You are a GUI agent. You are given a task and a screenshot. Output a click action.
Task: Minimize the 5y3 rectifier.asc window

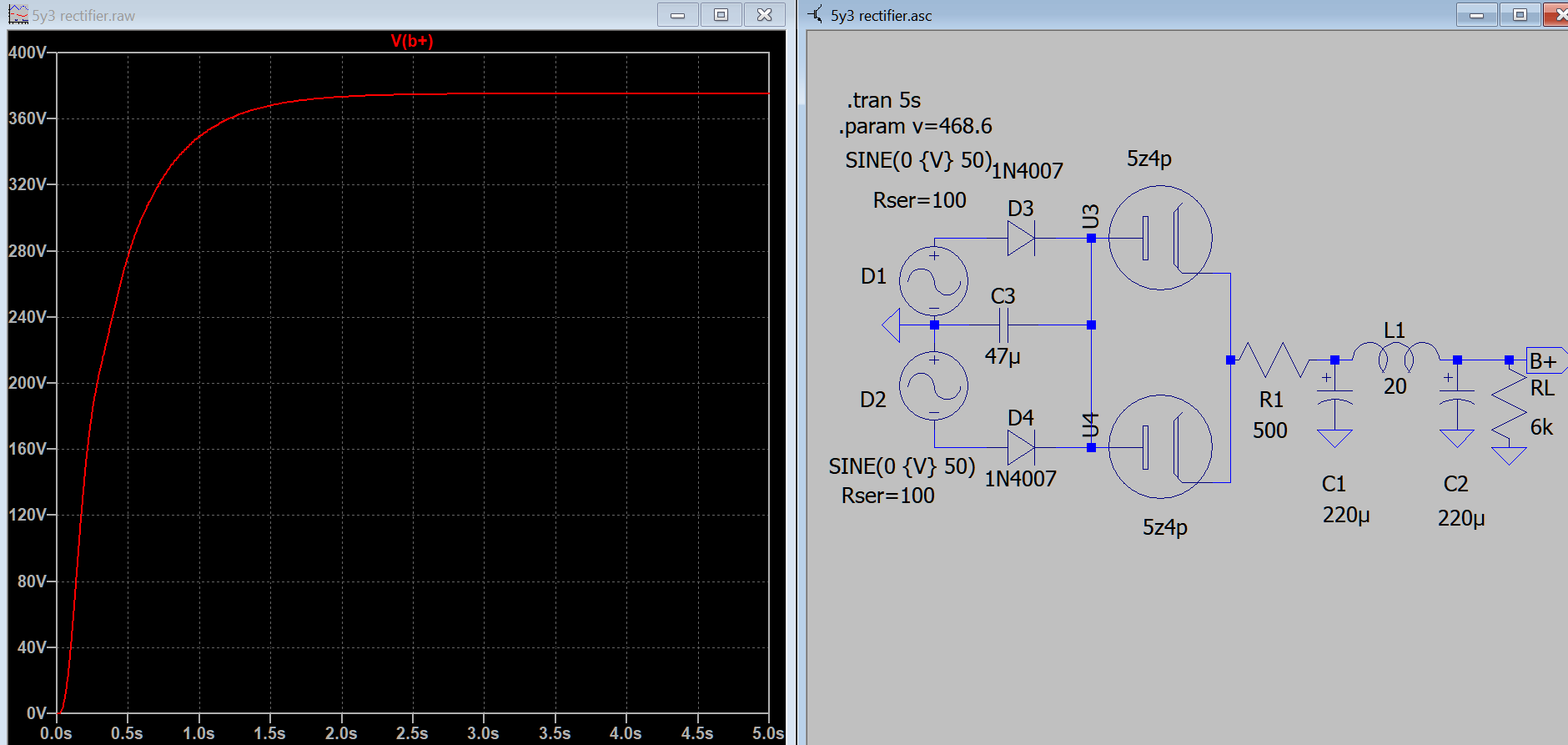[x=1477, y=14]
